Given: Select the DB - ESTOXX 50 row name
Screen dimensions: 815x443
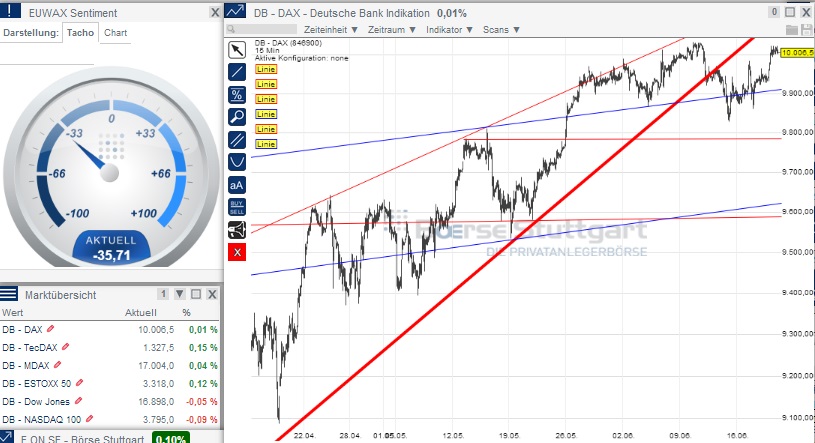Looking at the screenshot, I should click(36, 384).
